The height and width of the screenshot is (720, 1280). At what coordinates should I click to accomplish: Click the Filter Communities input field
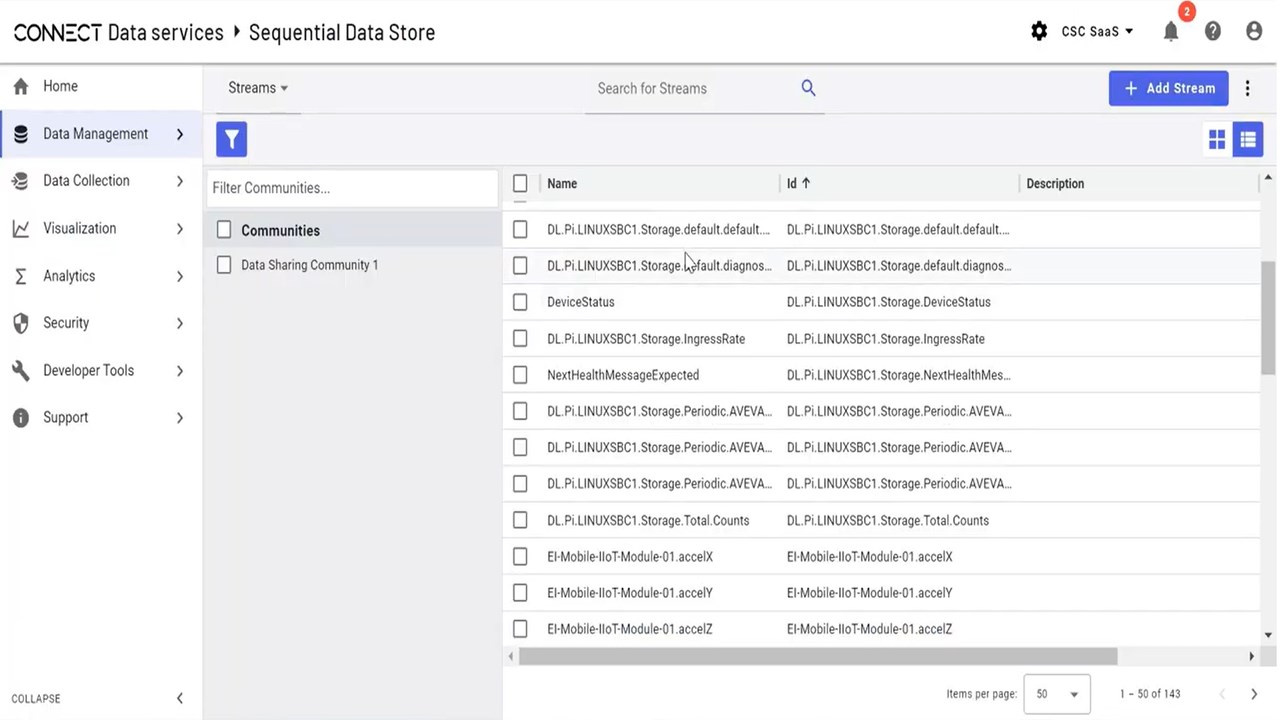[351, 188]
